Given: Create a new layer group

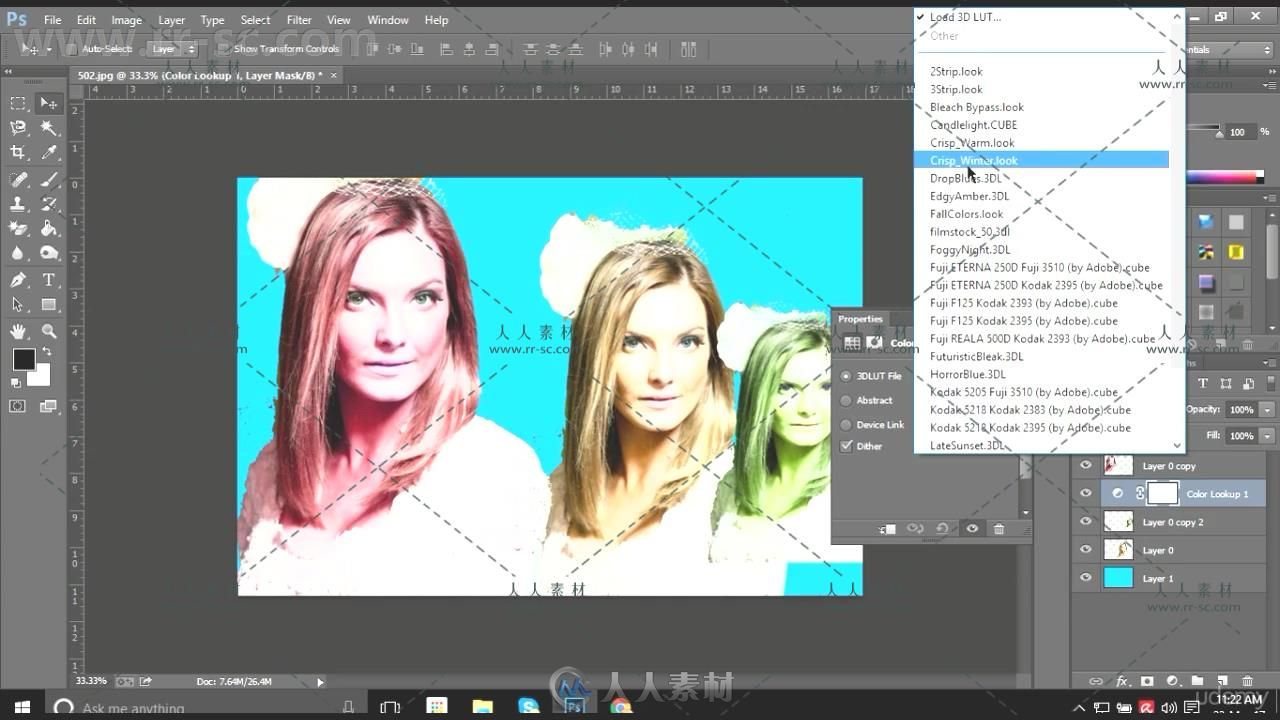Looking at the screenshot, I should [1197, 681].
